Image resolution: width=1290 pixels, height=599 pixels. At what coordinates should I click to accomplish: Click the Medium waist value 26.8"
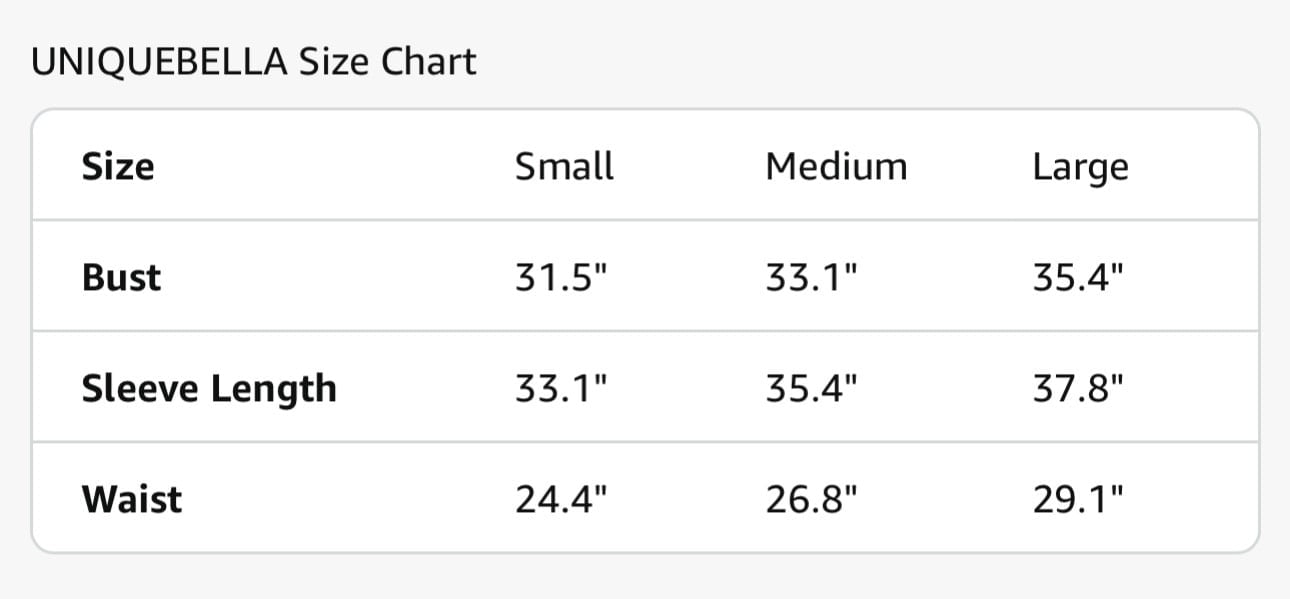coord(812,498)
